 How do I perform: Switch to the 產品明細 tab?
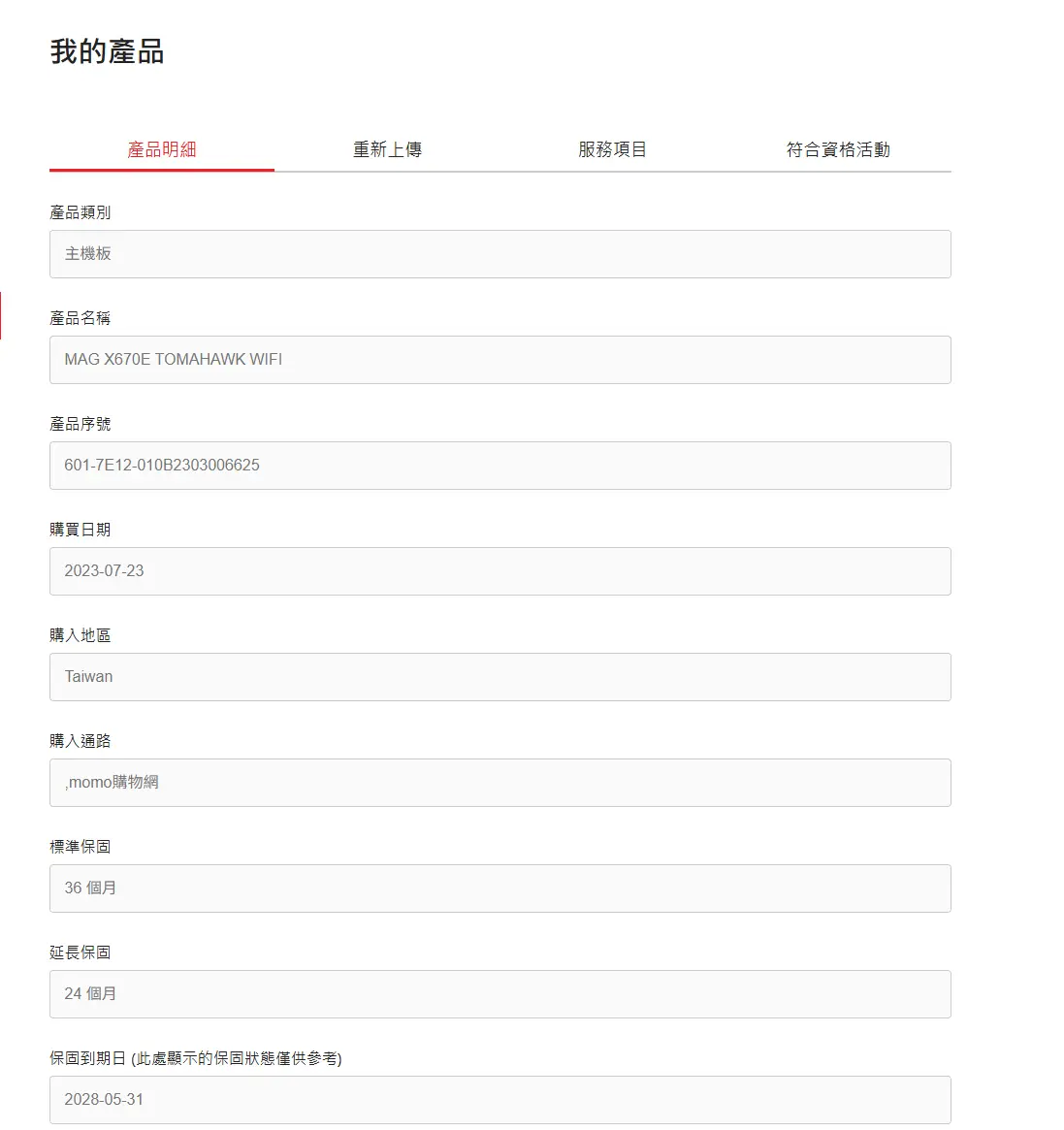(162, 149)
